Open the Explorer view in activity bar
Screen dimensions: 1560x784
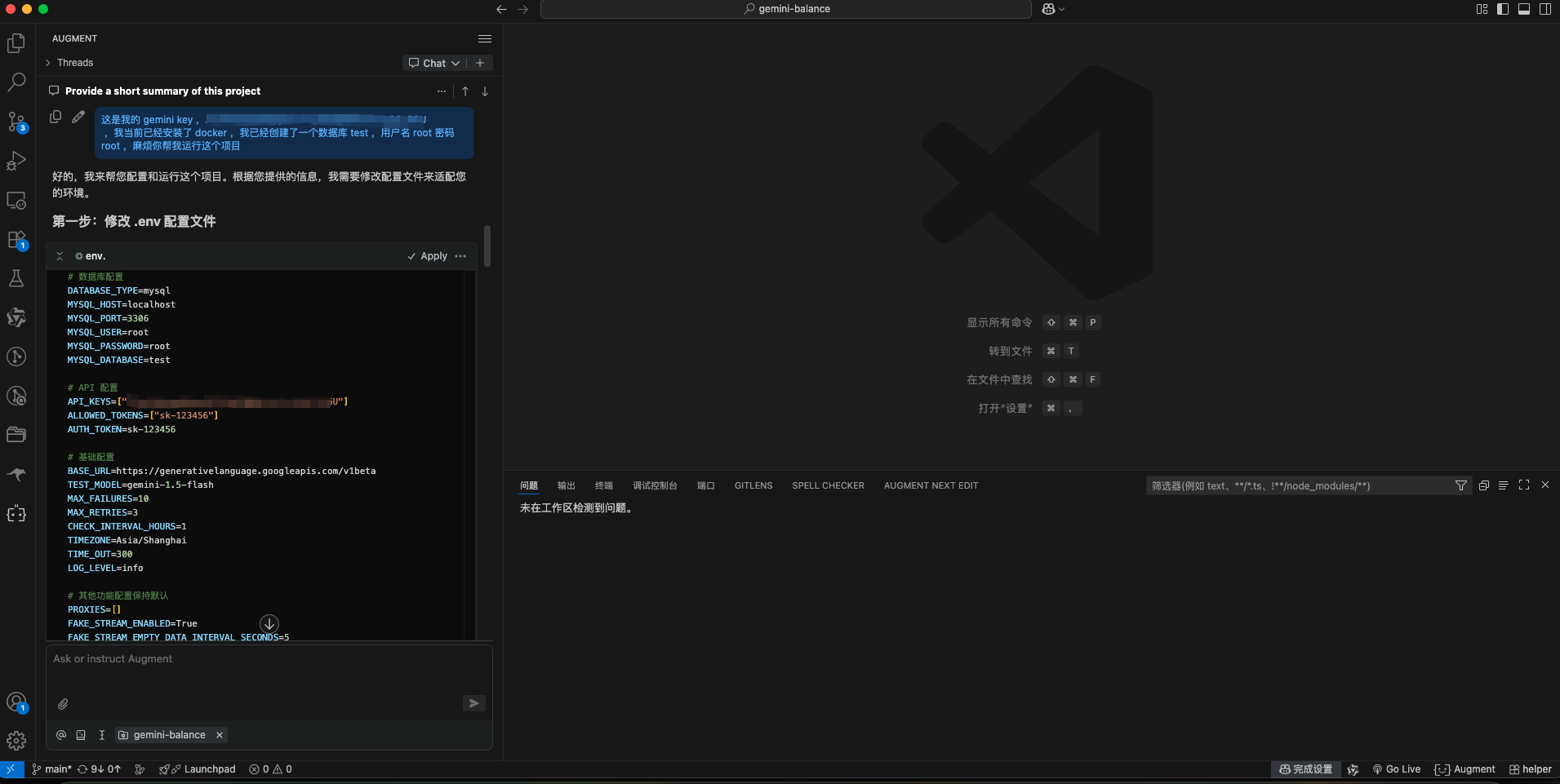(x=16, y=43)
